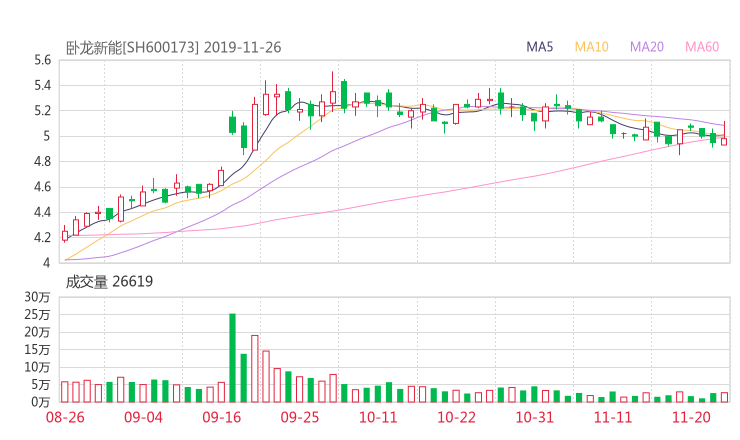740x440 pixels.
Task: Click the 5万 volume axis label
Action: (41, 385)
